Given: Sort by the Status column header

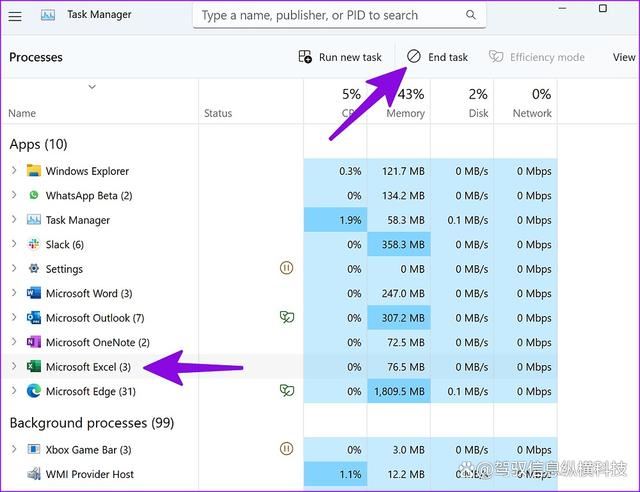Looking at the screenshot, I should (218, 113).
